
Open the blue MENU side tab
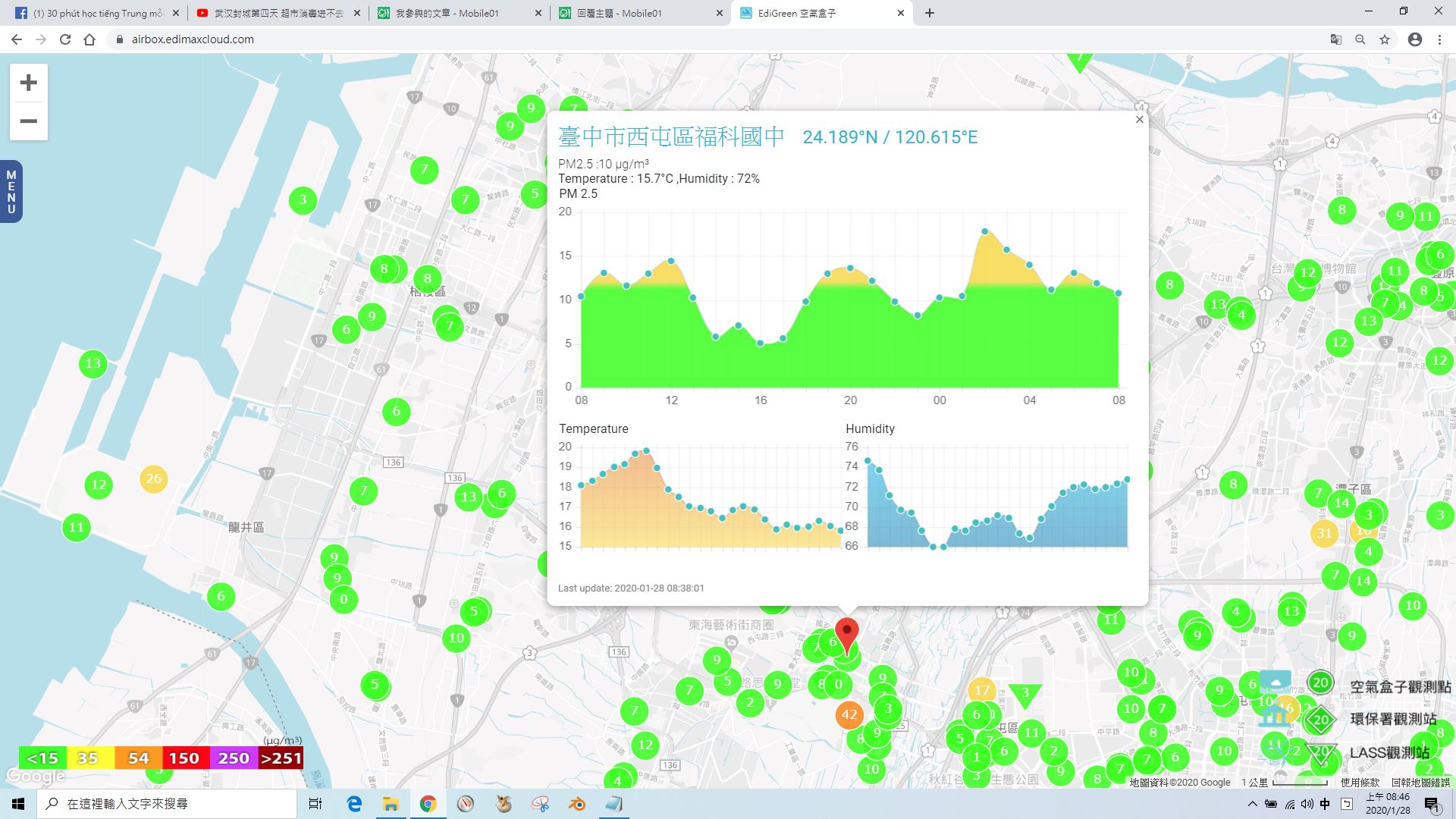[11, 192]
